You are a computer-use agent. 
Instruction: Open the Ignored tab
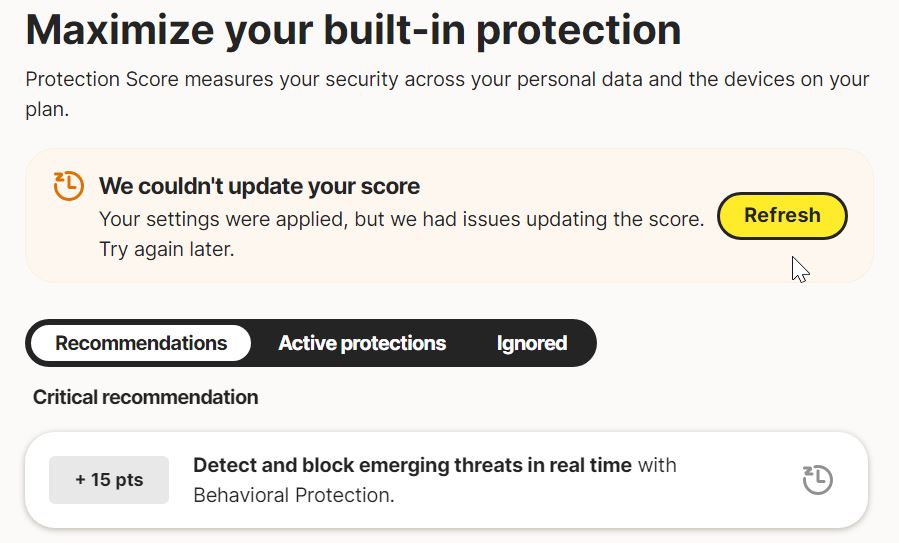tap(531, 343)
